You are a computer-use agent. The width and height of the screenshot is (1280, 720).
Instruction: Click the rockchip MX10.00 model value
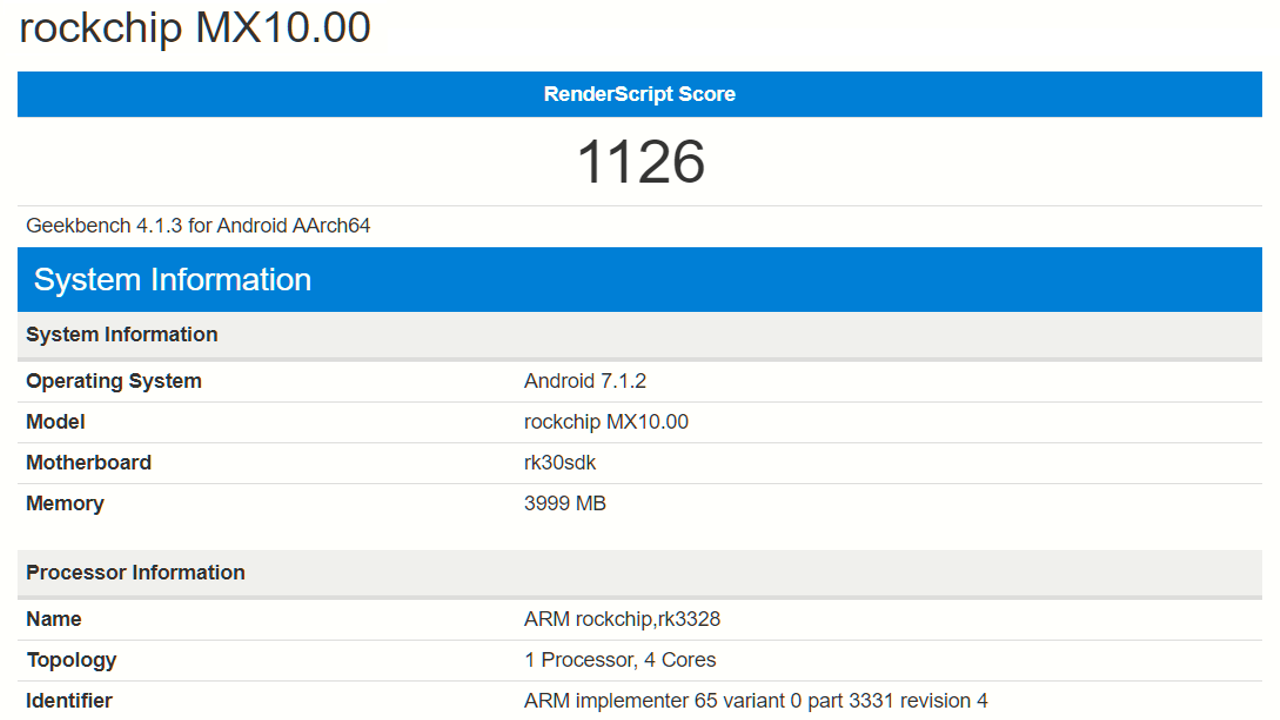click(x=606, y=422)
